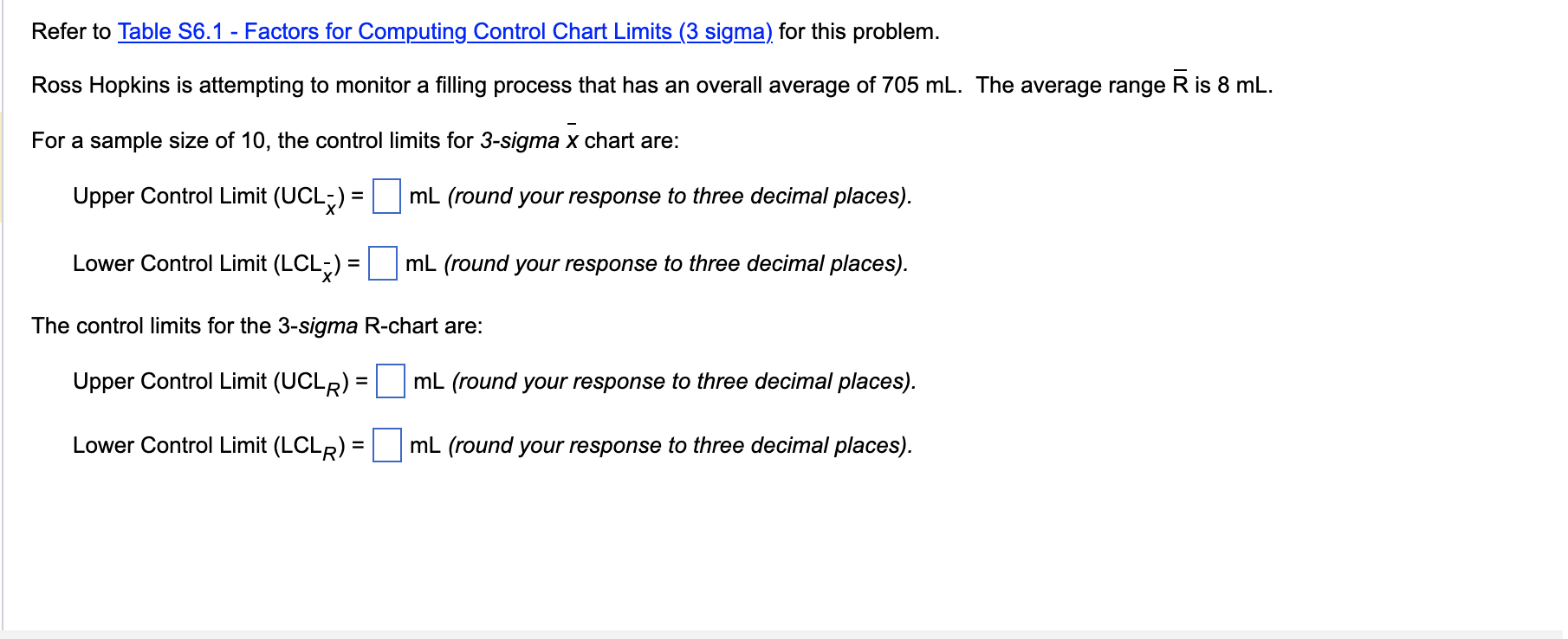This screenshot has height=639, width=1568.
Task: Click the hyperlinked text for 3 sigma factors
Action: point(444,31)
